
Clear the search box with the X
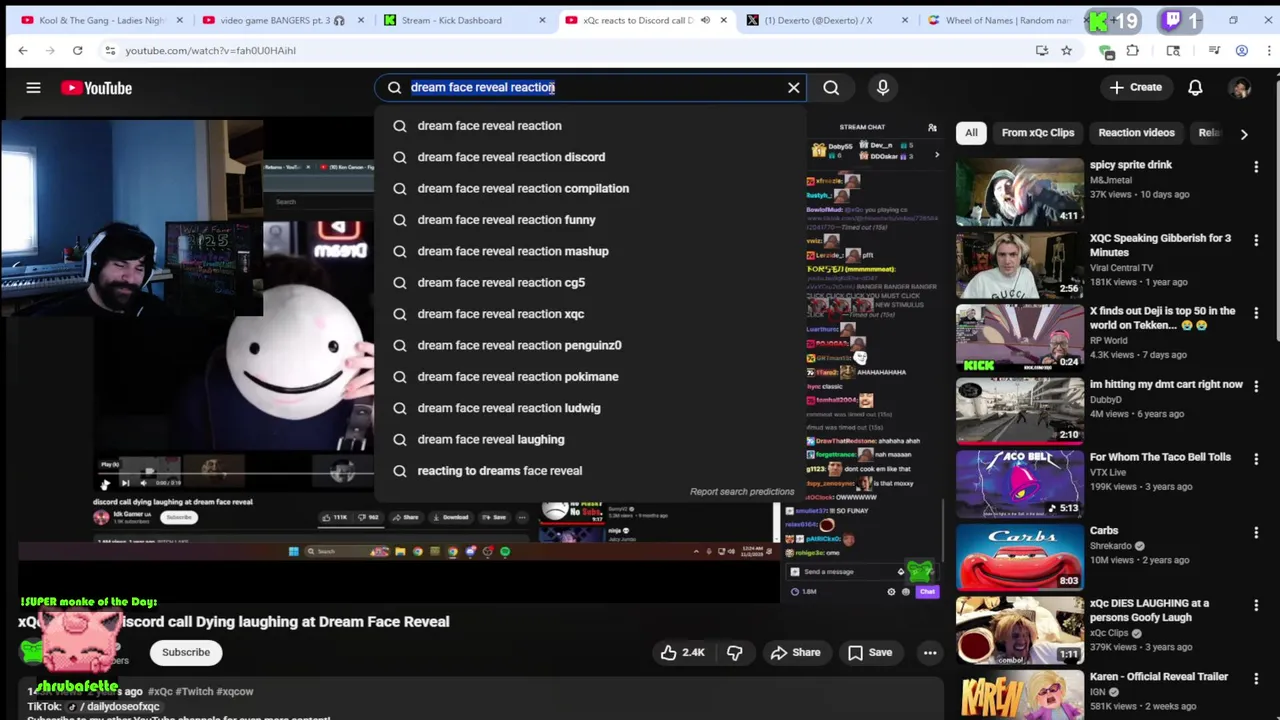pyautogui.click(x=794, y=87)
